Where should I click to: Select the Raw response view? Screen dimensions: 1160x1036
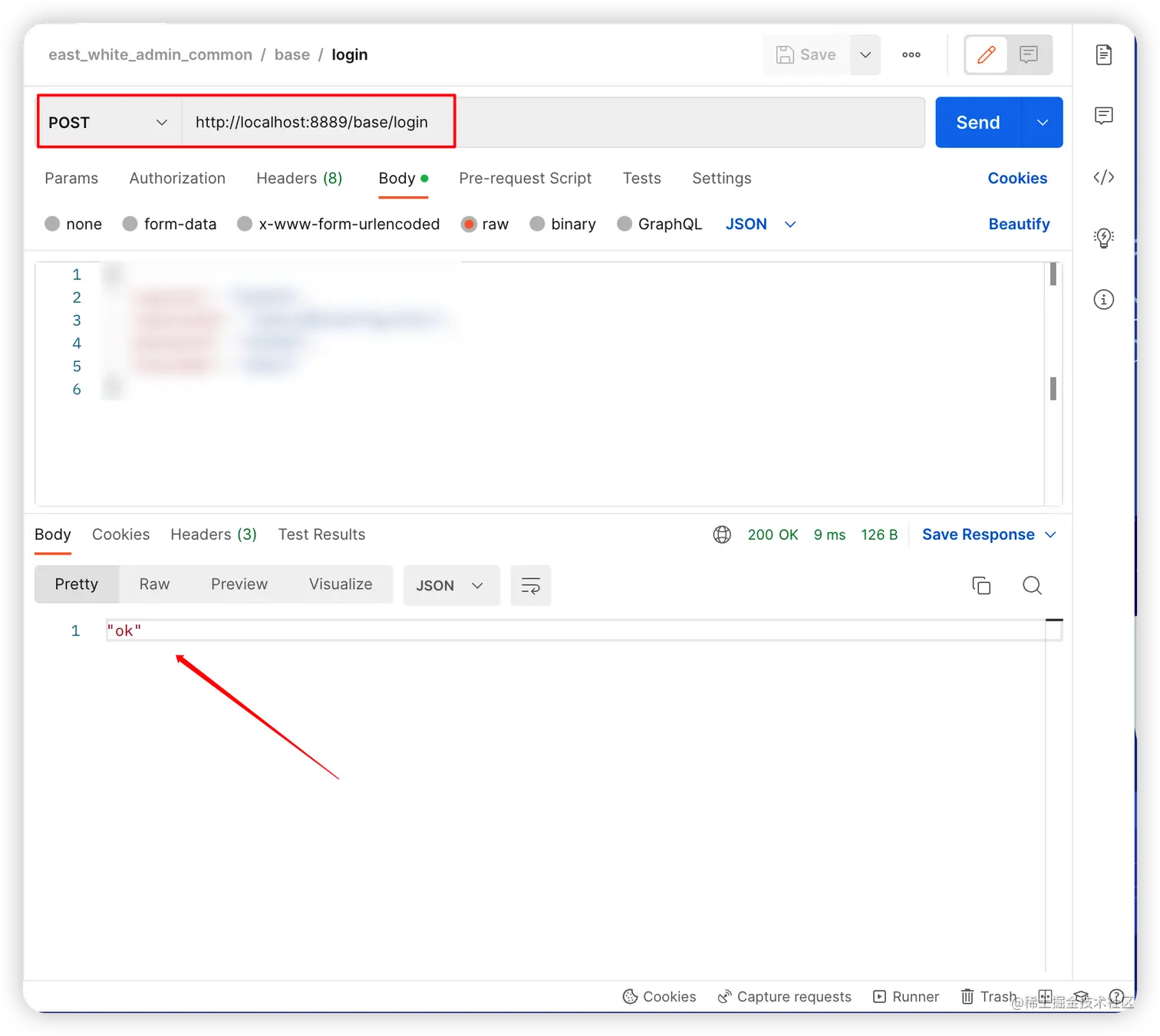click(x=154, y=584)
